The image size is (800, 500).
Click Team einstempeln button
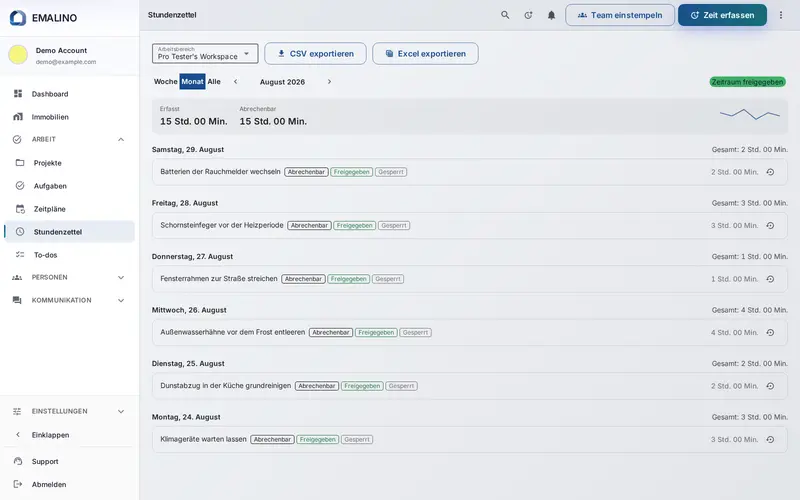pyautogui.click(x=620, y=15)
